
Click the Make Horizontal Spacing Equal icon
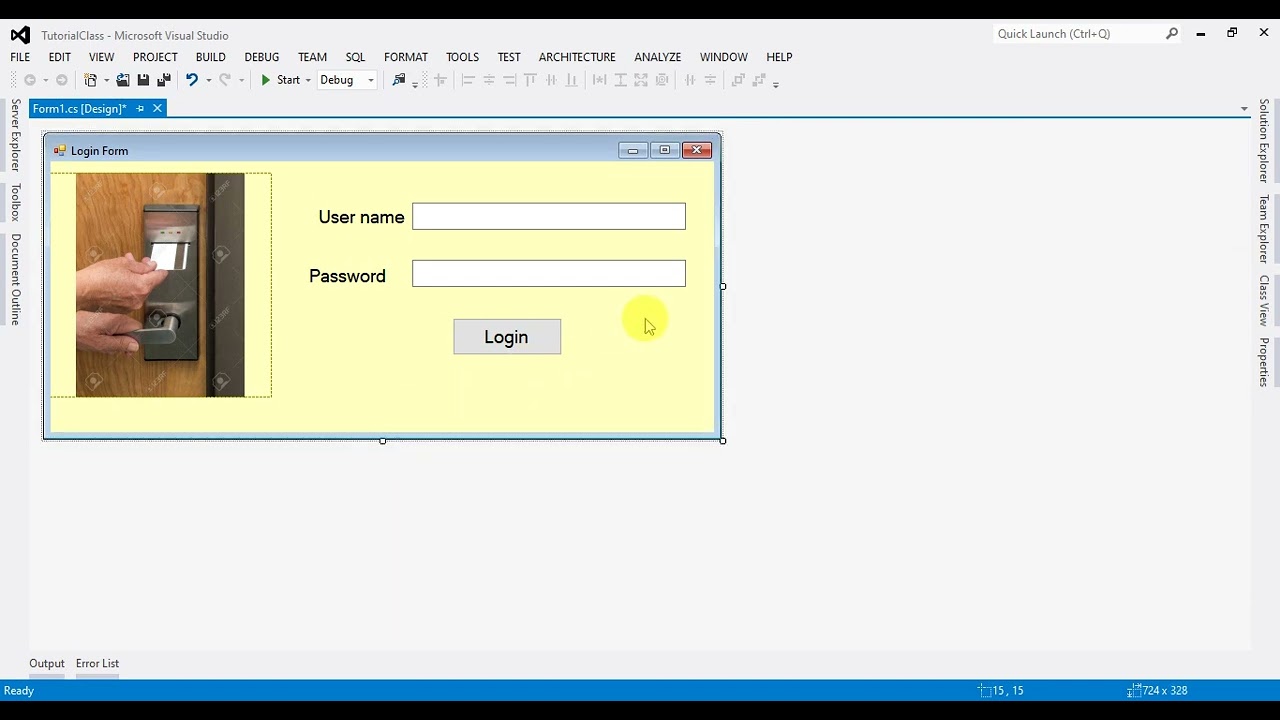(x=689, y=80)
